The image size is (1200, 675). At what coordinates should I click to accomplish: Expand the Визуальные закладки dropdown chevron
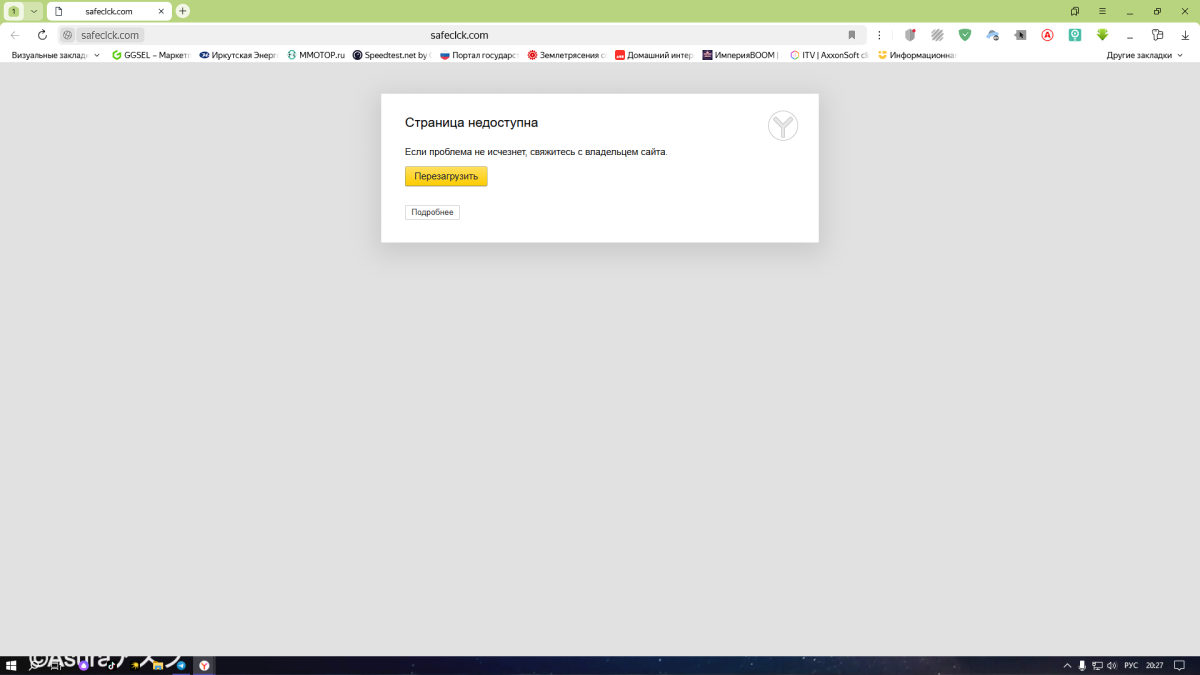click(97, 55)
